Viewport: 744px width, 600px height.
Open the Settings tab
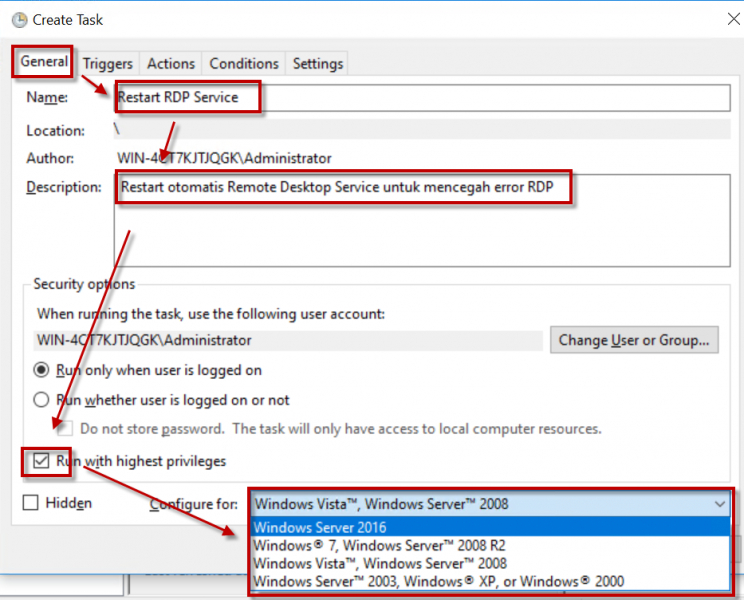318,63
